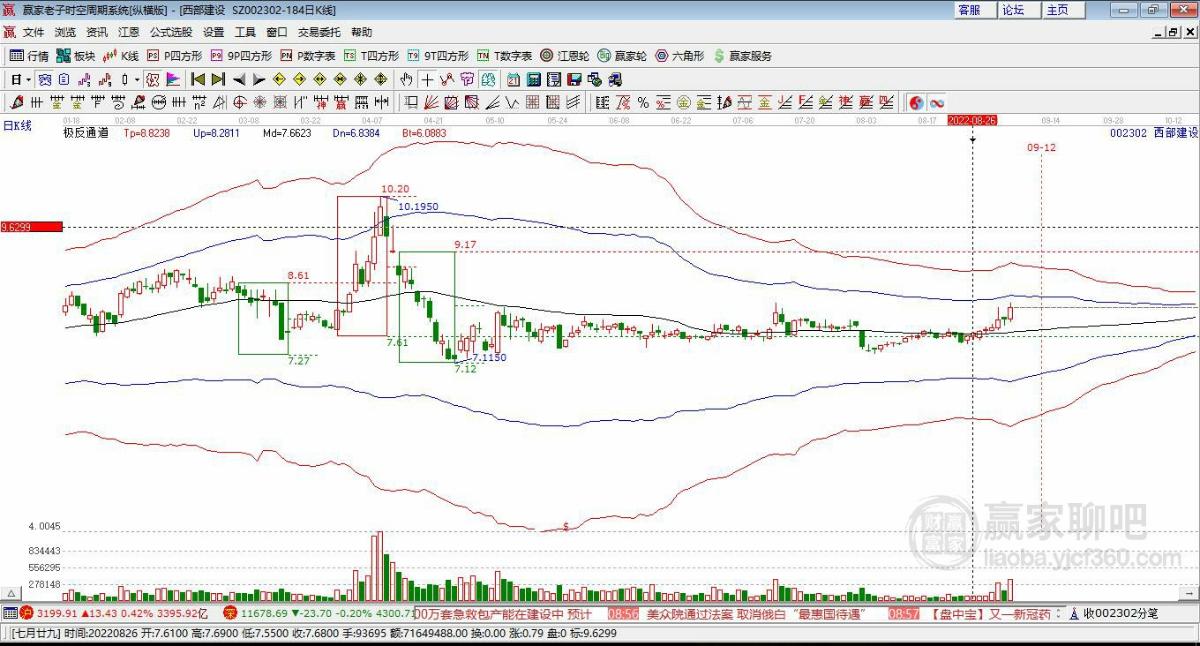Viewport: 1200px width, 646px height.
Task: Click the save floppy disk icon
Action: coord(574,79)
